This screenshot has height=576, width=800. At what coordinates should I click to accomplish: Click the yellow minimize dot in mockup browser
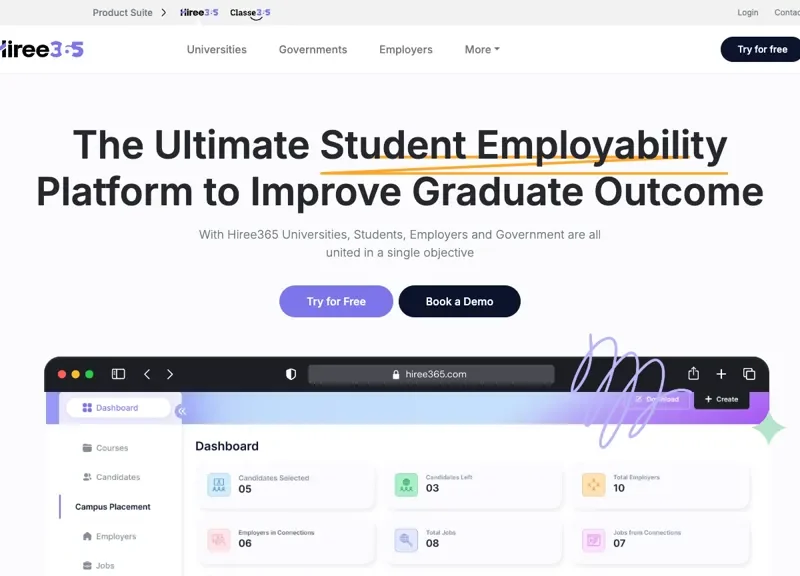(x=76, y=374)
